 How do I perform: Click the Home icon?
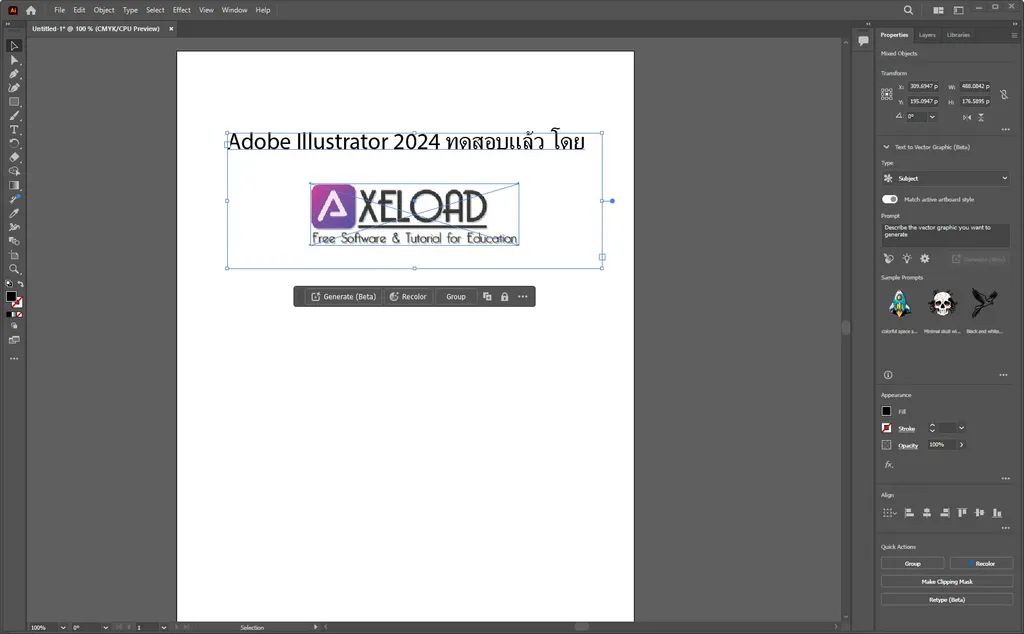(x=31, y=10)
